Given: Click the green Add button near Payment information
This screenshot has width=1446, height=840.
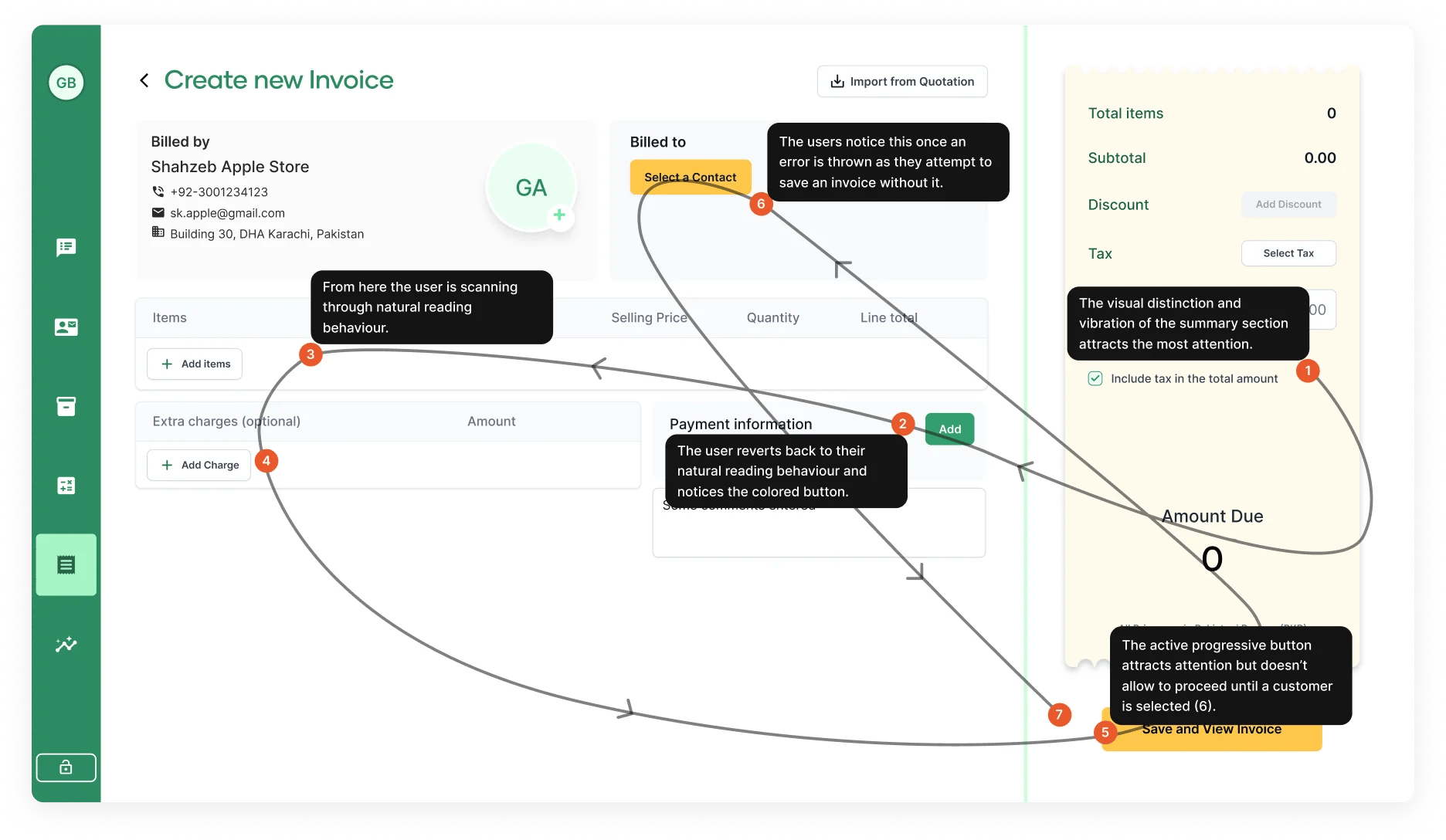Looking at the screenshot, I should pyautogui.click(x=949, y=428).
